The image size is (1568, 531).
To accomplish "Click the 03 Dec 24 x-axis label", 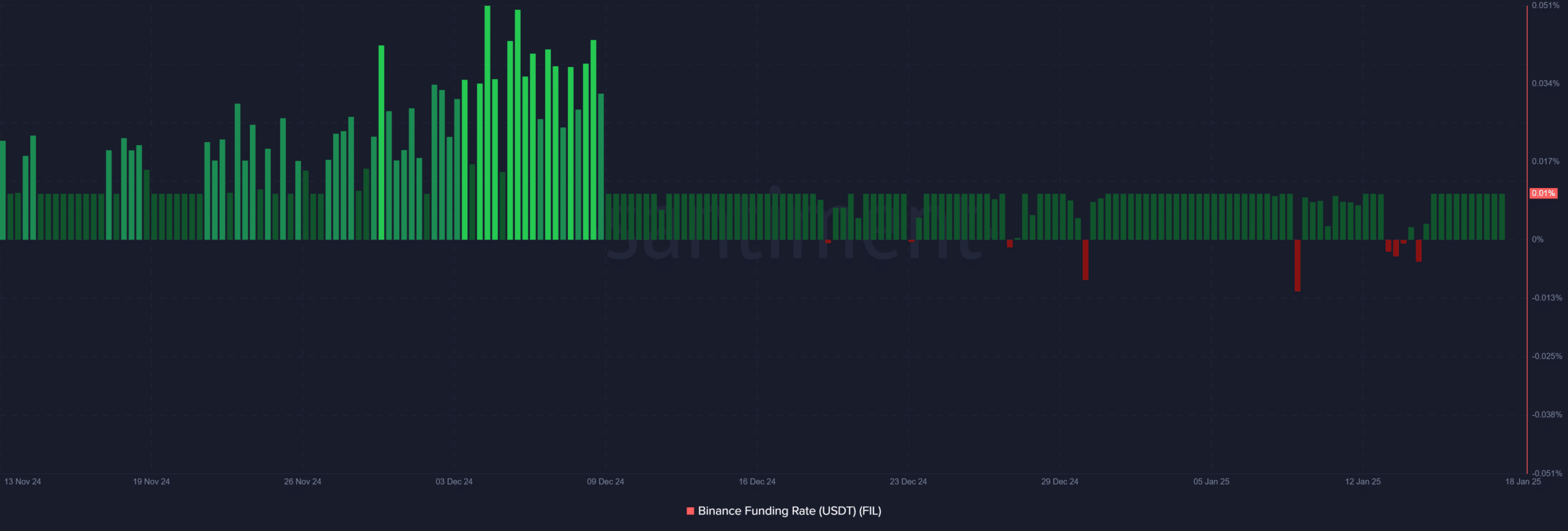I will [454, 481].
